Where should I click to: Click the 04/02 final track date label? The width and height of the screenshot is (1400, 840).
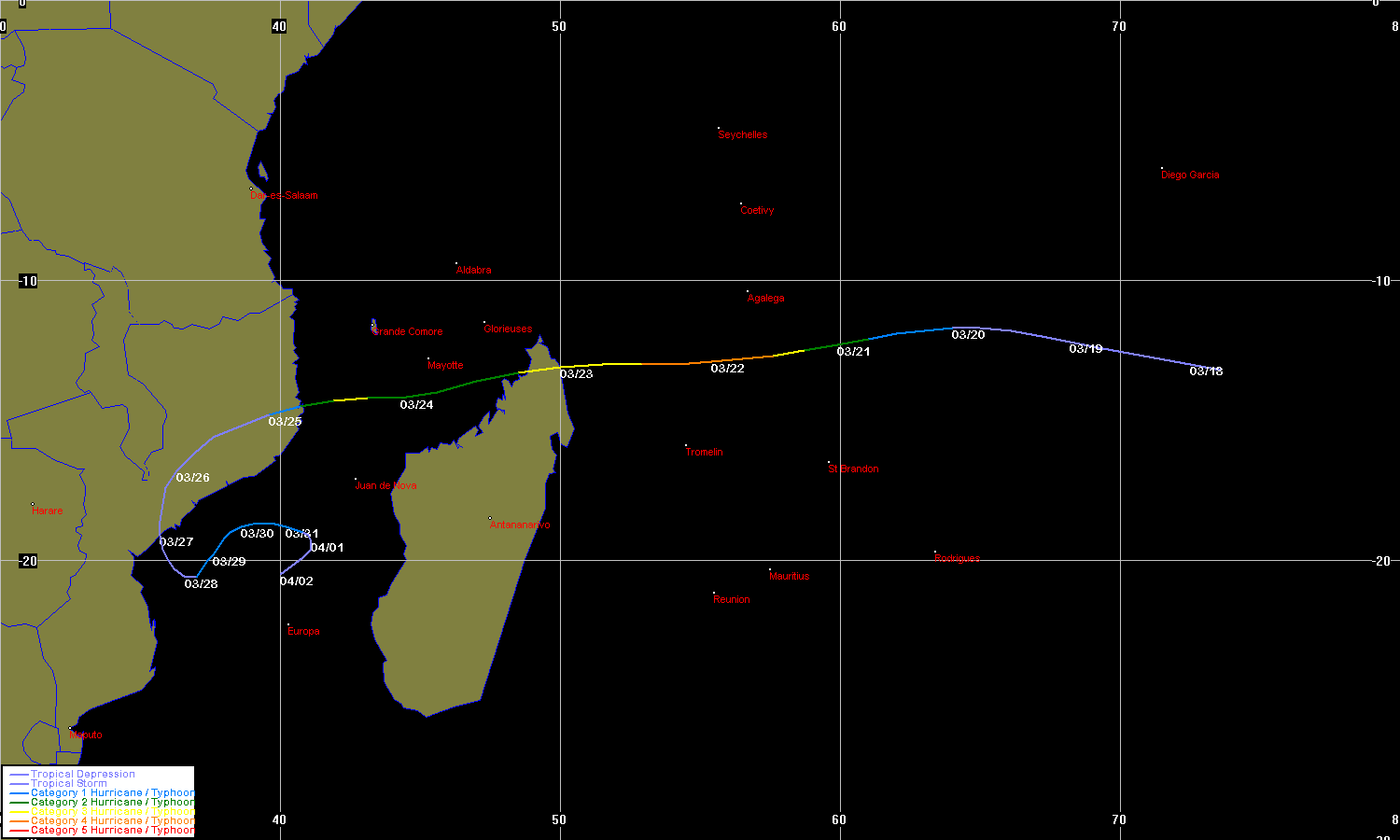tap(296, 581)
